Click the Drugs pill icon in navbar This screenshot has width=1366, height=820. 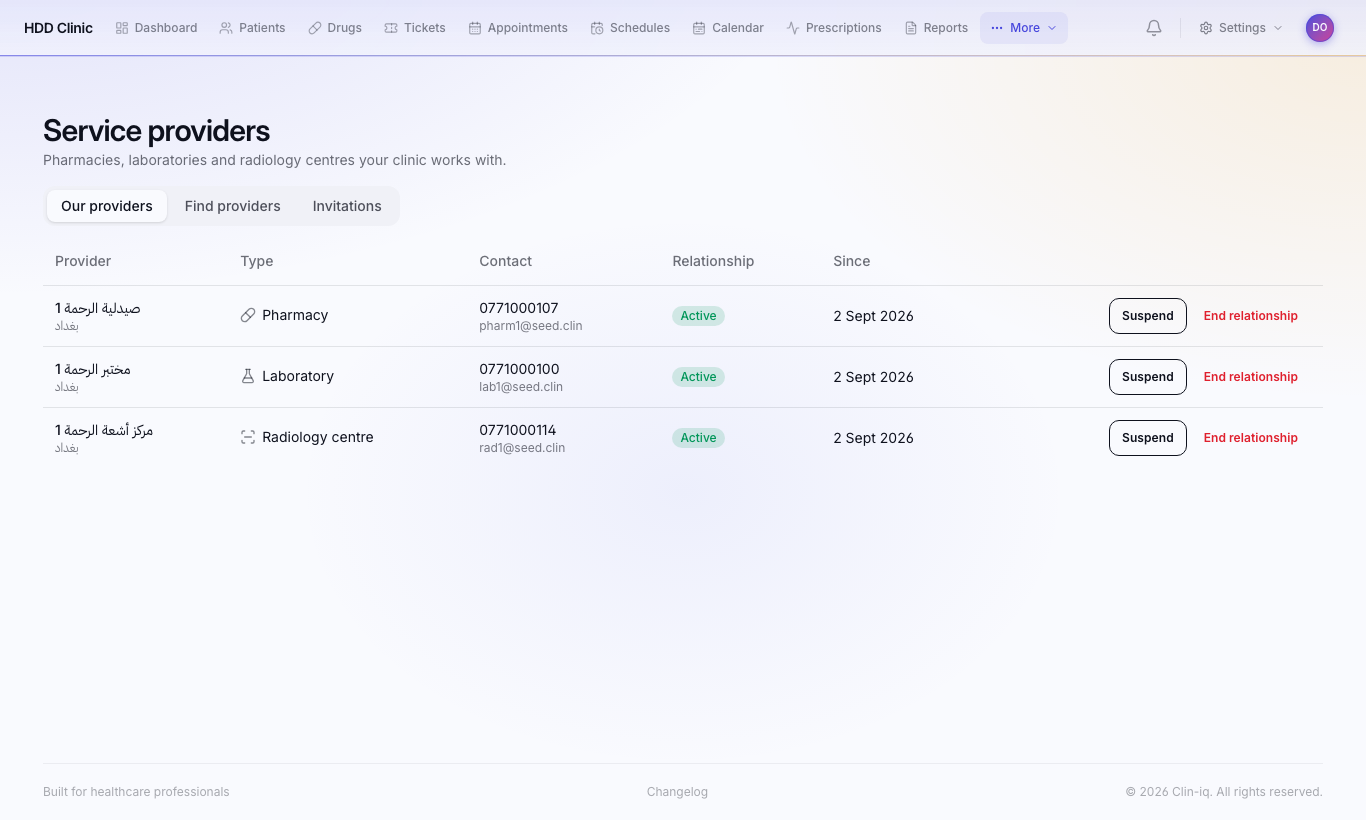click(315, 28)
